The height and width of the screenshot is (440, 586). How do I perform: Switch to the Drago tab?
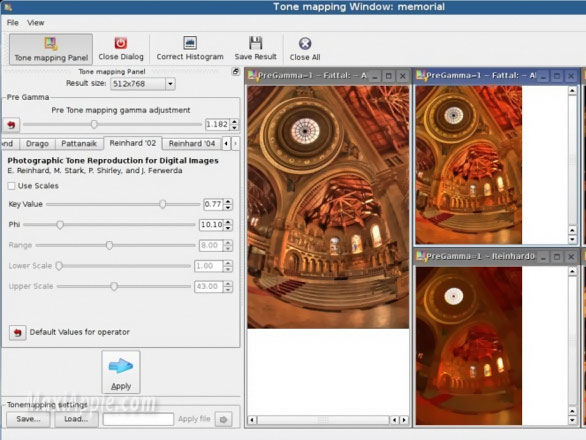coord(37,144)
